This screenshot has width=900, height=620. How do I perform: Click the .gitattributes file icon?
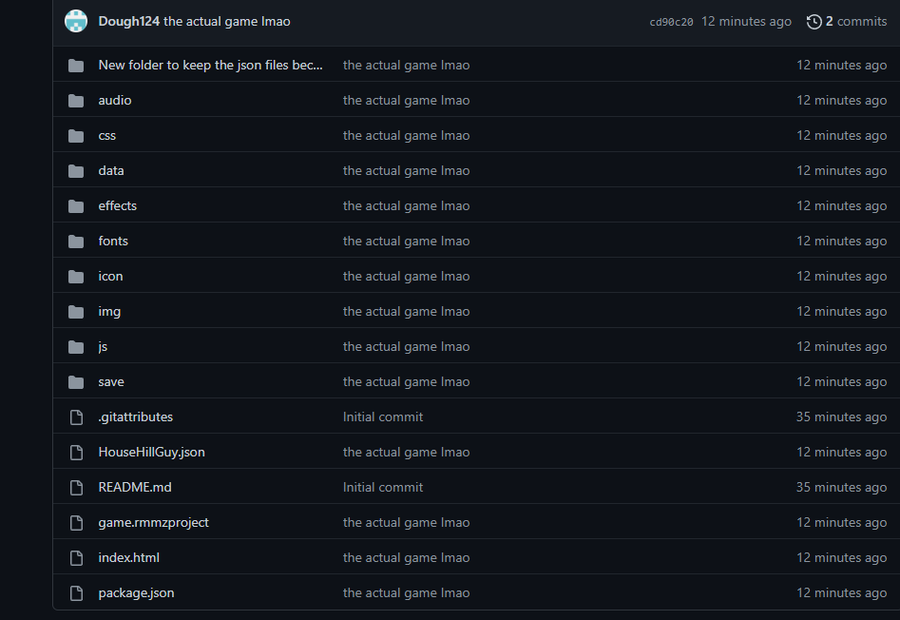pos(76,417)
